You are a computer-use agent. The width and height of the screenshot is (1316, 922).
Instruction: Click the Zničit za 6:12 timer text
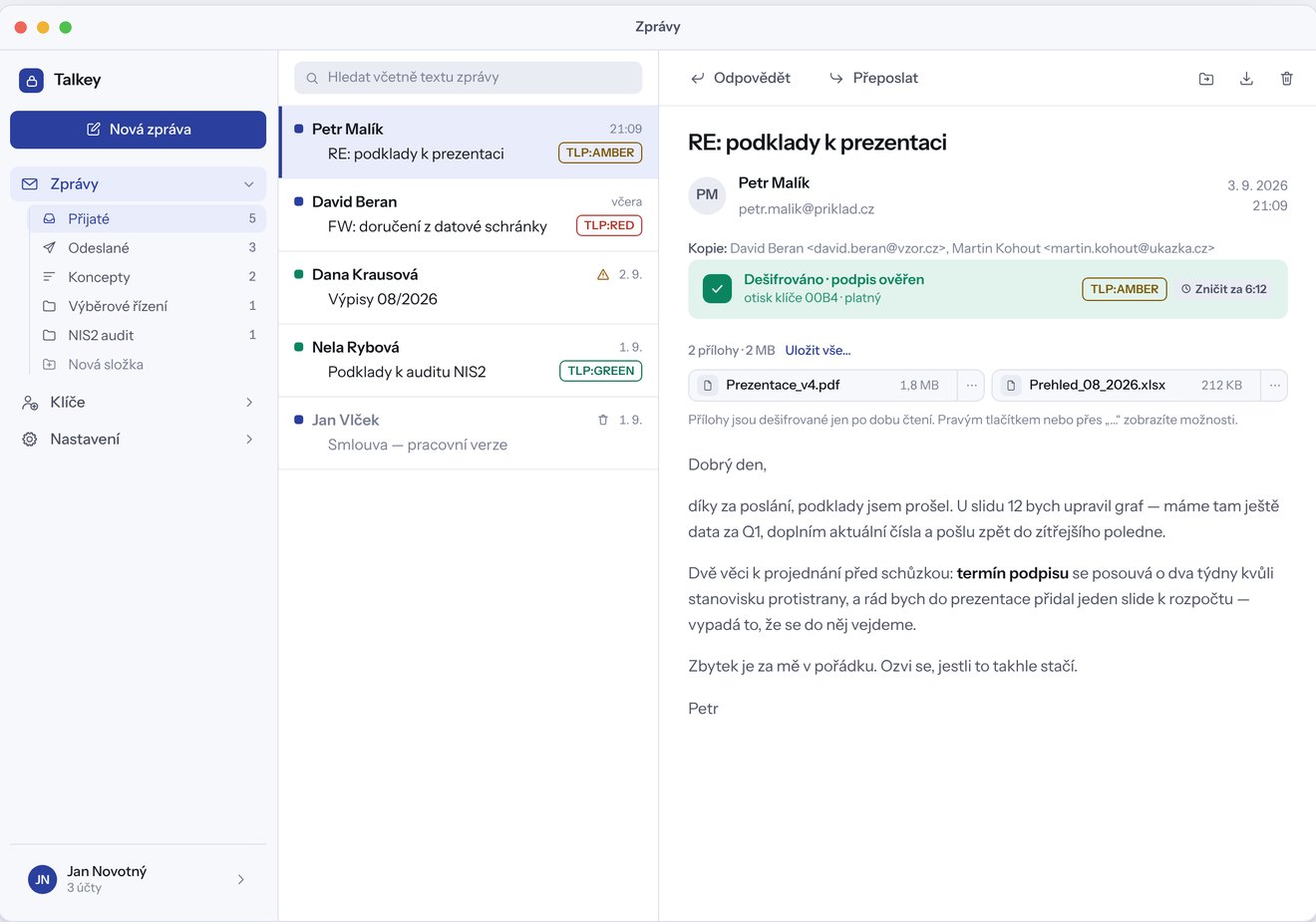coord(1231,289)
